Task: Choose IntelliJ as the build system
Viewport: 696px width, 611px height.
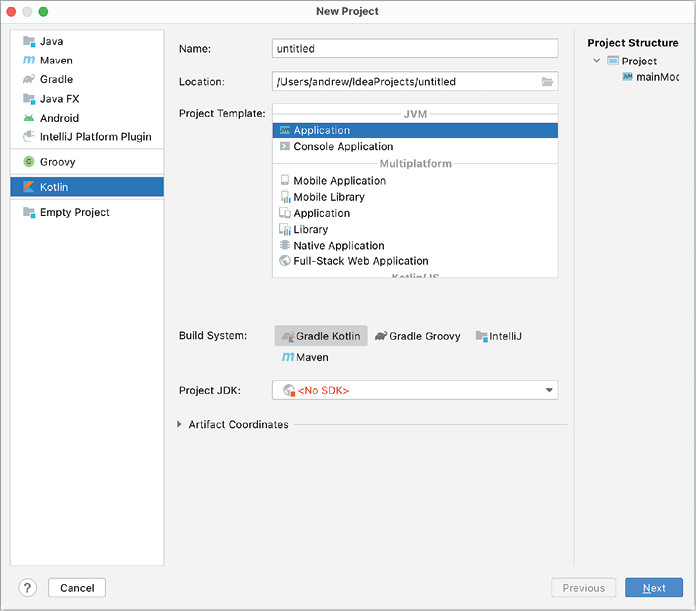Action: click(x=499, y=336)
